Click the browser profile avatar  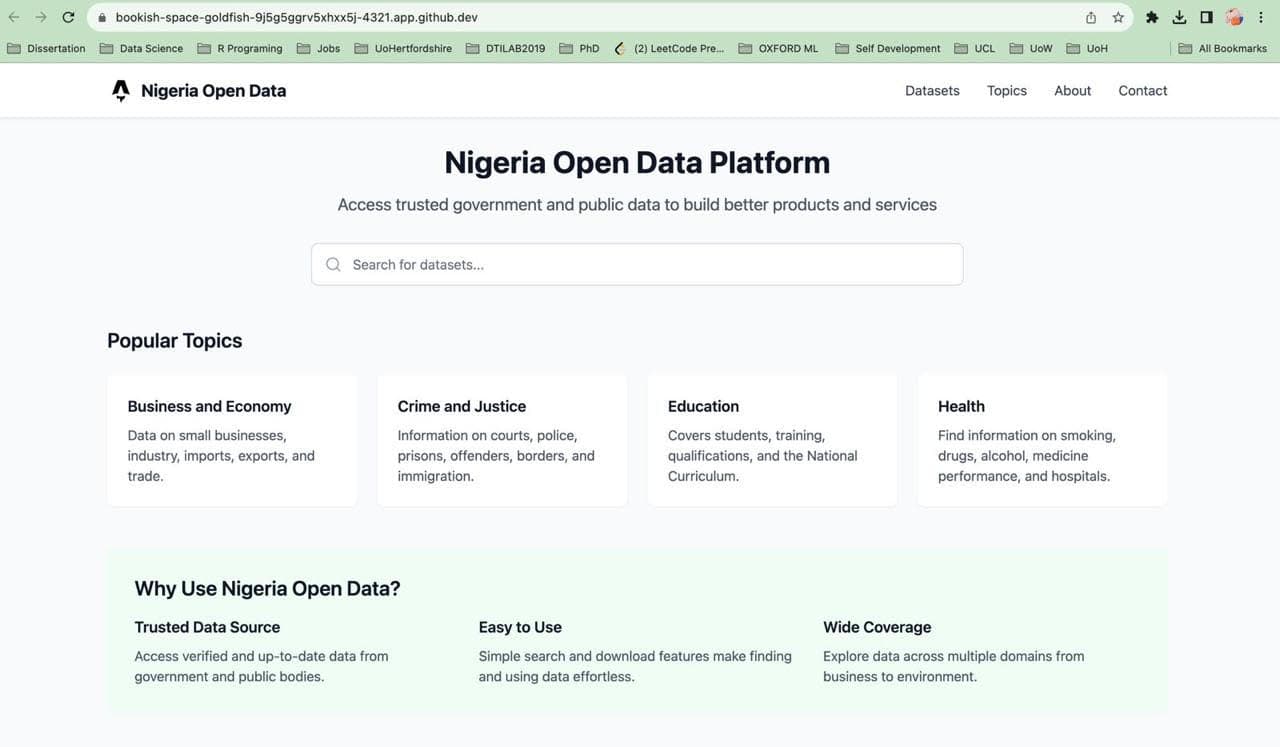point(1233,17)
